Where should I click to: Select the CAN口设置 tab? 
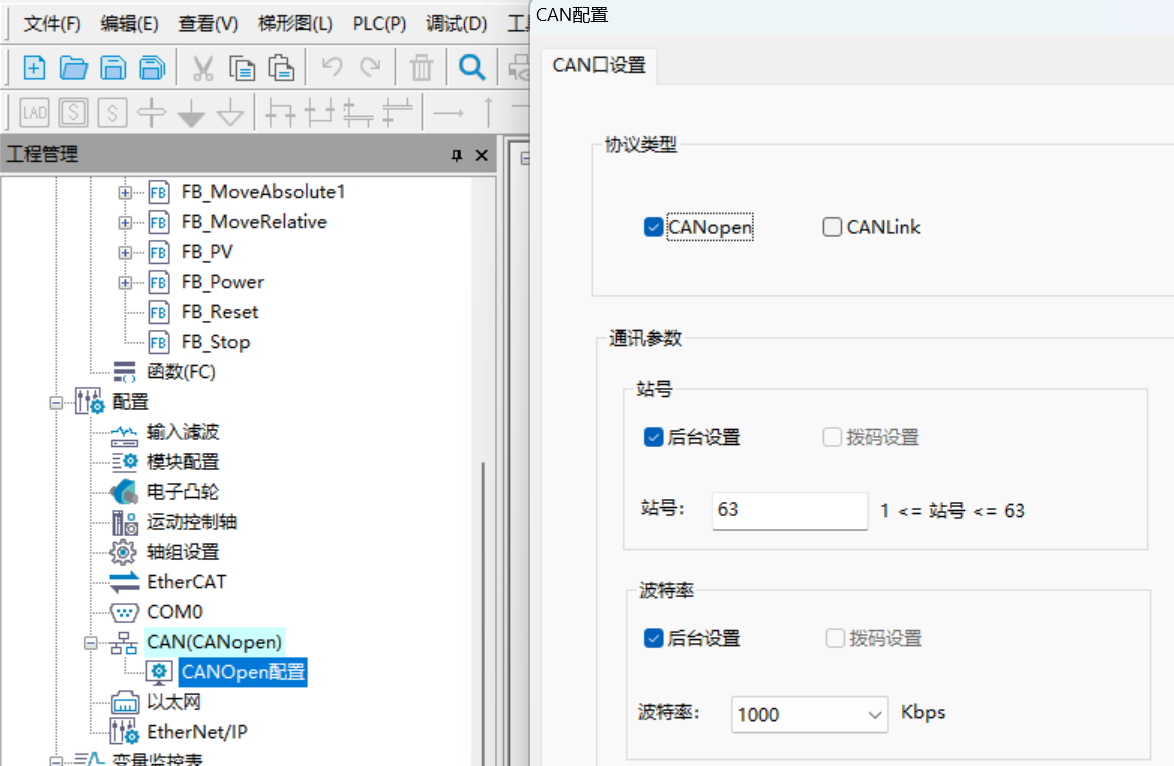(599, 65)
